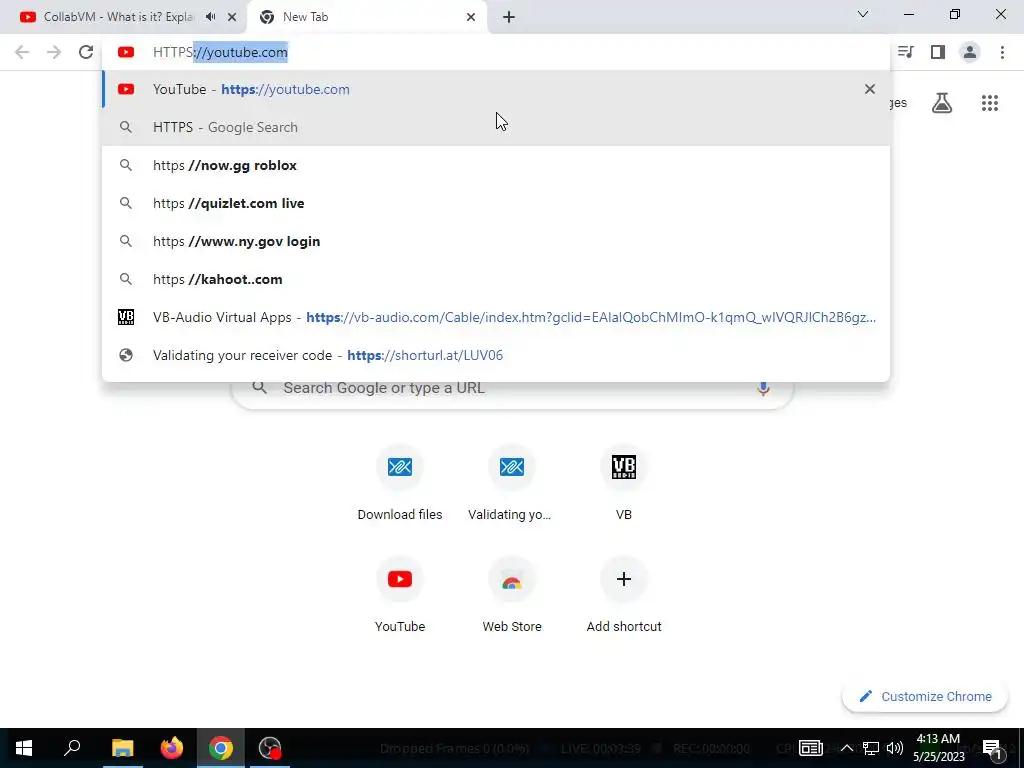This screenshot has height=768, width=1024.
Task: Open Windows taskbar search
Action: [x=72, y=748]
